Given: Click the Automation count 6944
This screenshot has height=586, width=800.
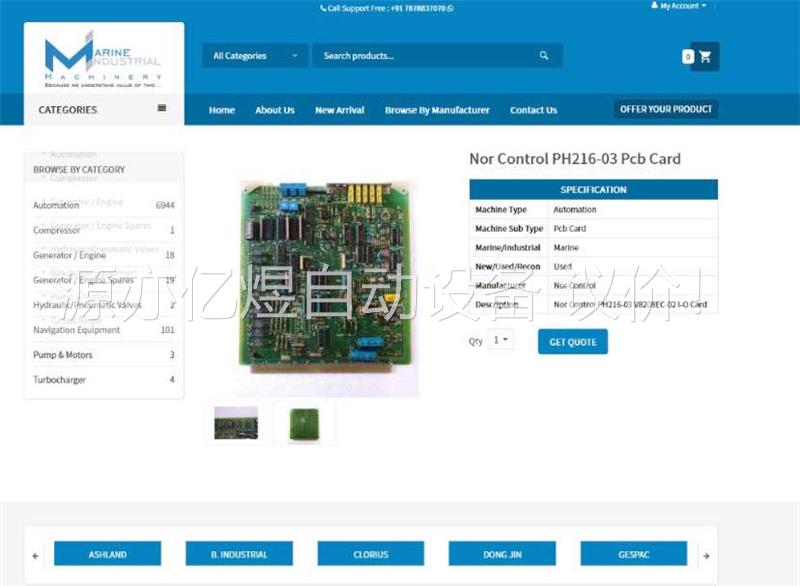Looking at the screenshot, I should click(165, 205).
